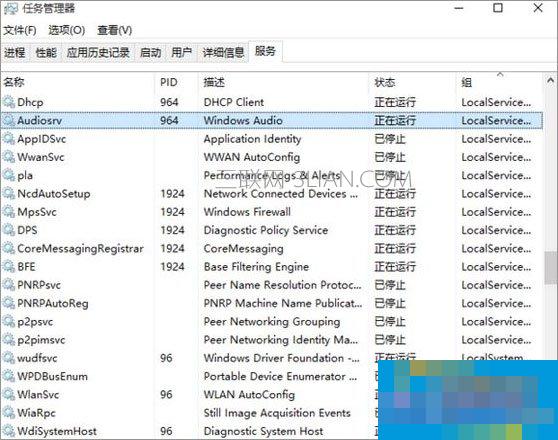Click PID 964 in the Dhcp row

[x=169, y=103]
